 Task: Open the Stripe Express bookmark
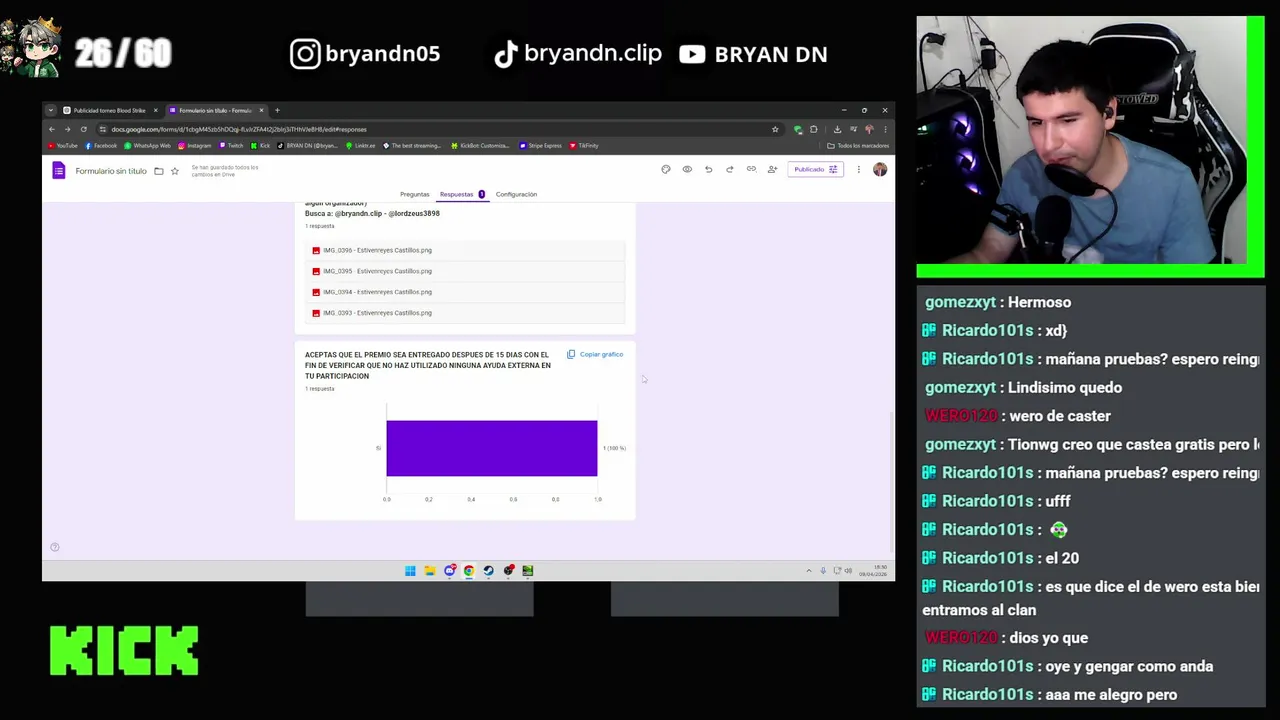point(541,146)
